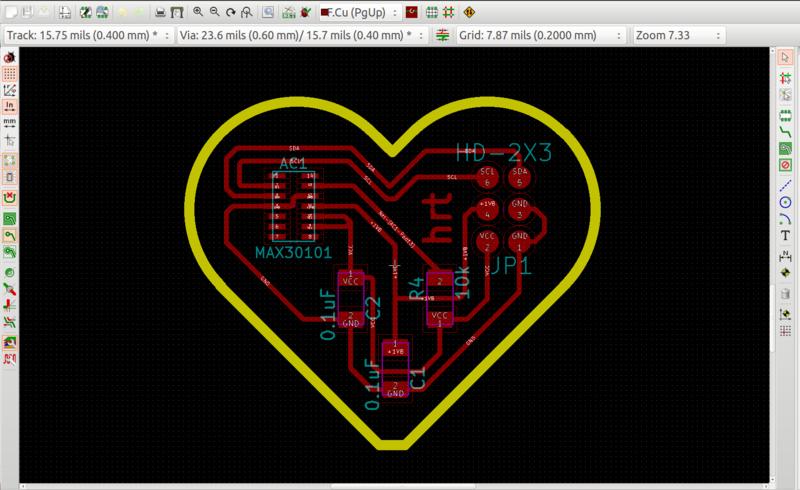Show zone outlines only
This screenshot has width=800, height=490.
coord(9,252)
